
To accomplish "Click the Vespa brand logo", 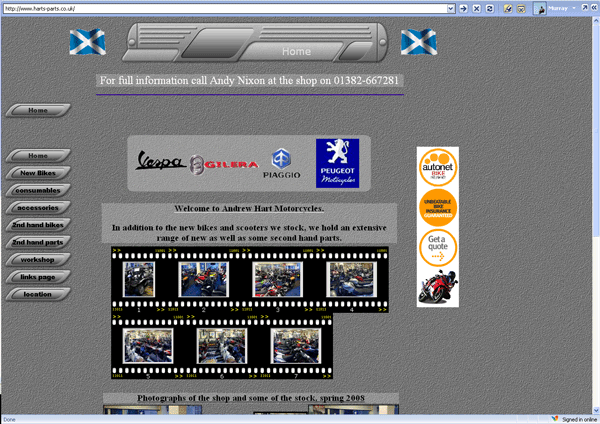I will pos(160,161).
